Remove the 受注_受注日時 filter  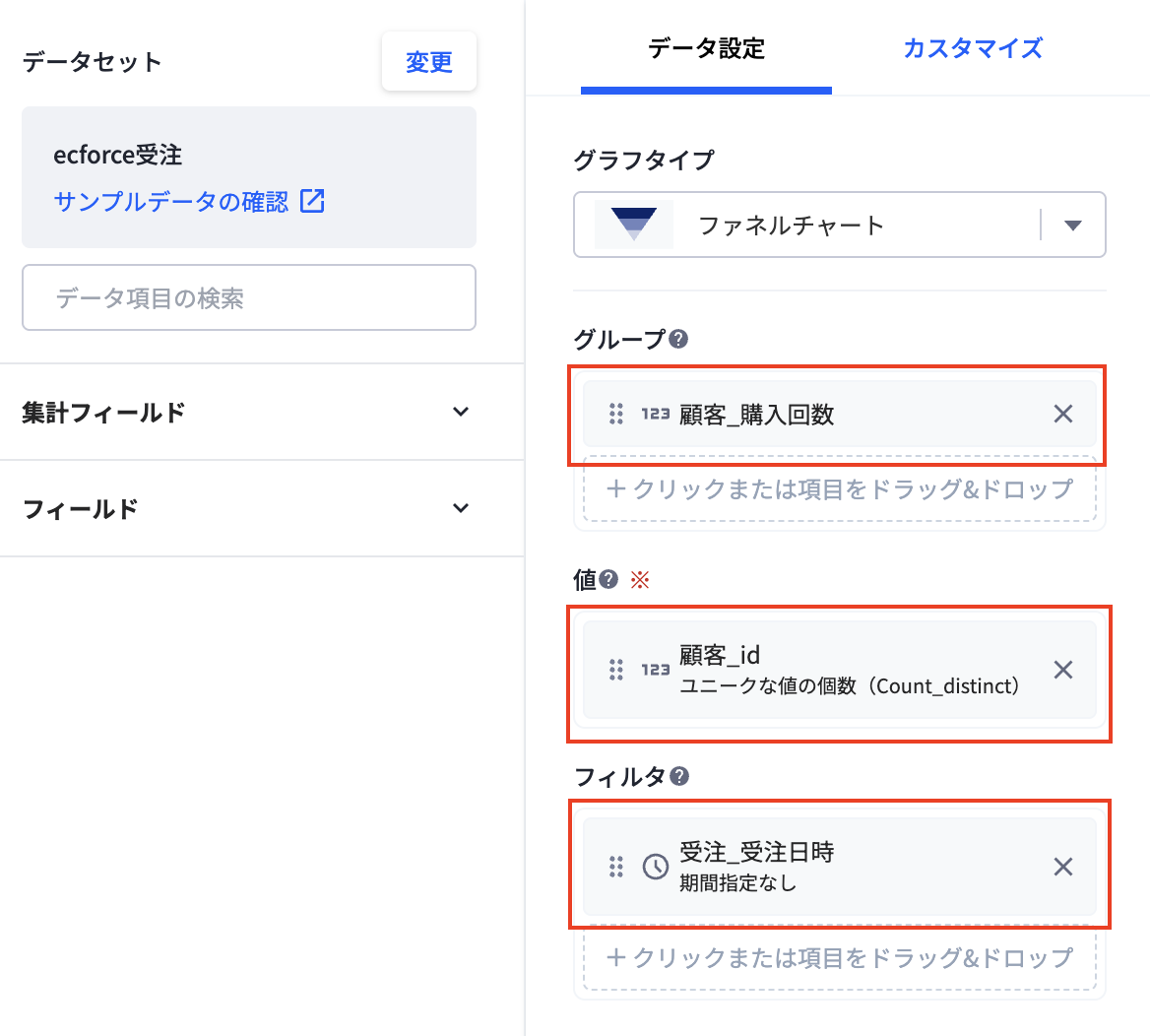coord(1063,867)
